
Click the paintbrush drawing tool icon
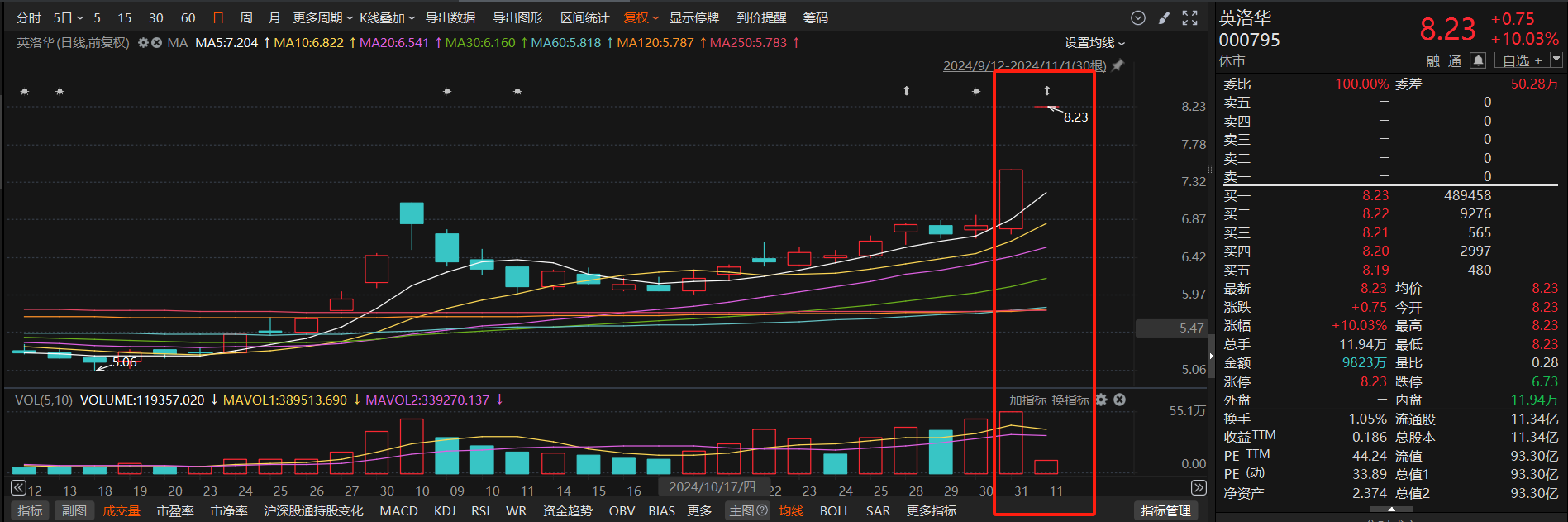click(1165, 18)
